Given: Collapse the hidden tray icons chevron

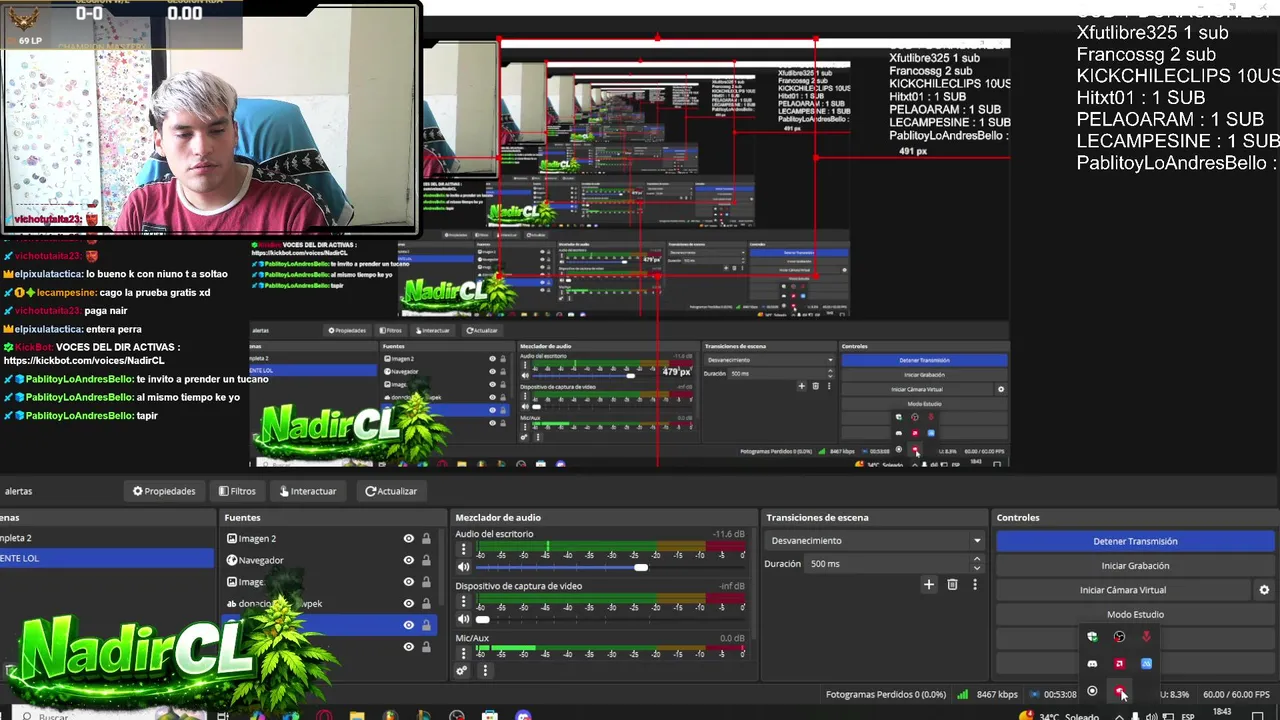Looking at the screenshot, I should point(1119,716).
